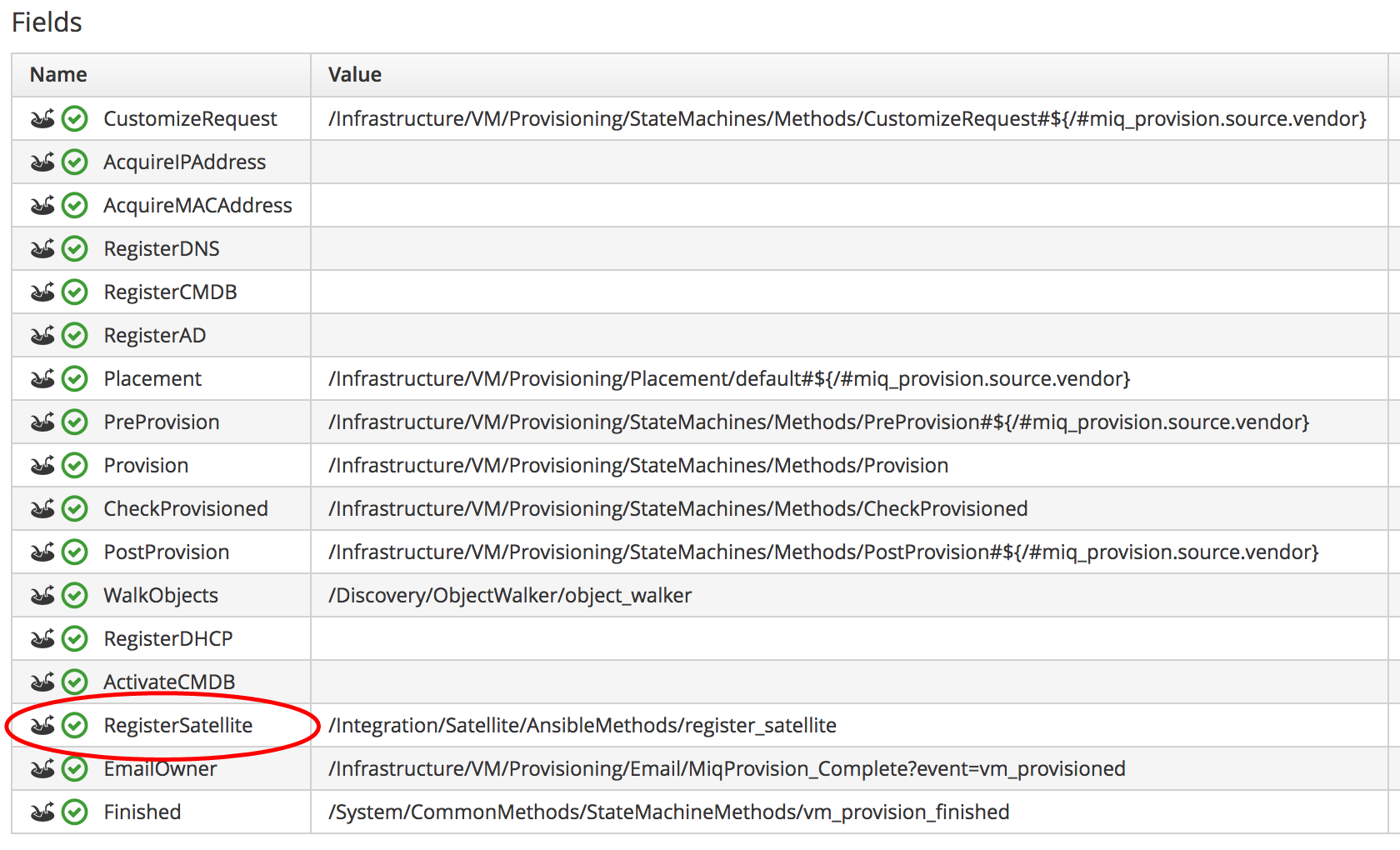Click the green checkmark next to AcquireIPAddress
The height and width of the screenshot is (850, 1400).
75,162
